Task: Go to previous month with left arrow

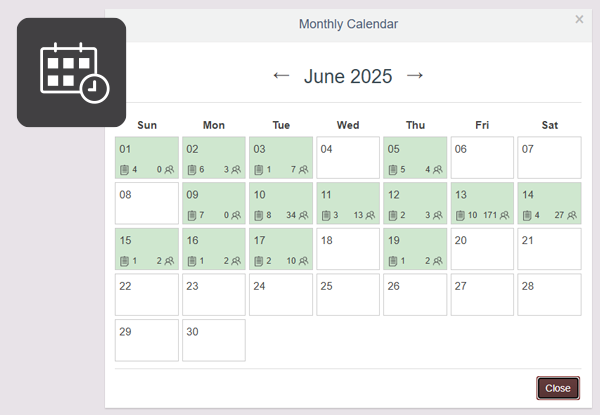Action: 281,76
